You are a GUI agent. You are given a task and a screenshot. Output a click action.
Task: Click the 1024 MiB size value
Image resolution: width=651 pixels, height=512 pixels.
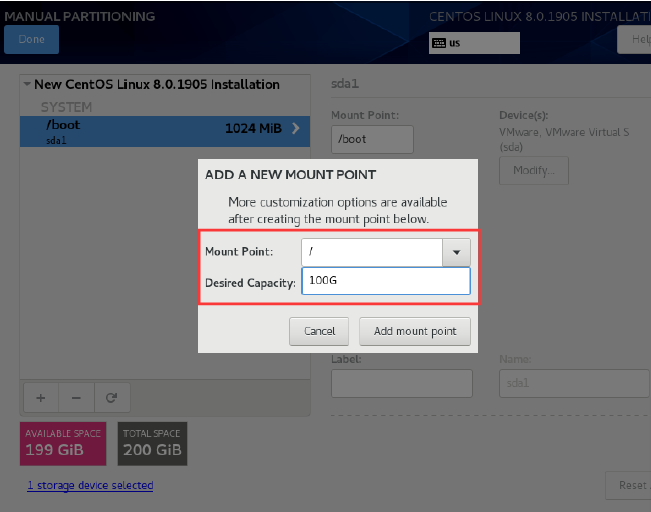tap(253, 128)
